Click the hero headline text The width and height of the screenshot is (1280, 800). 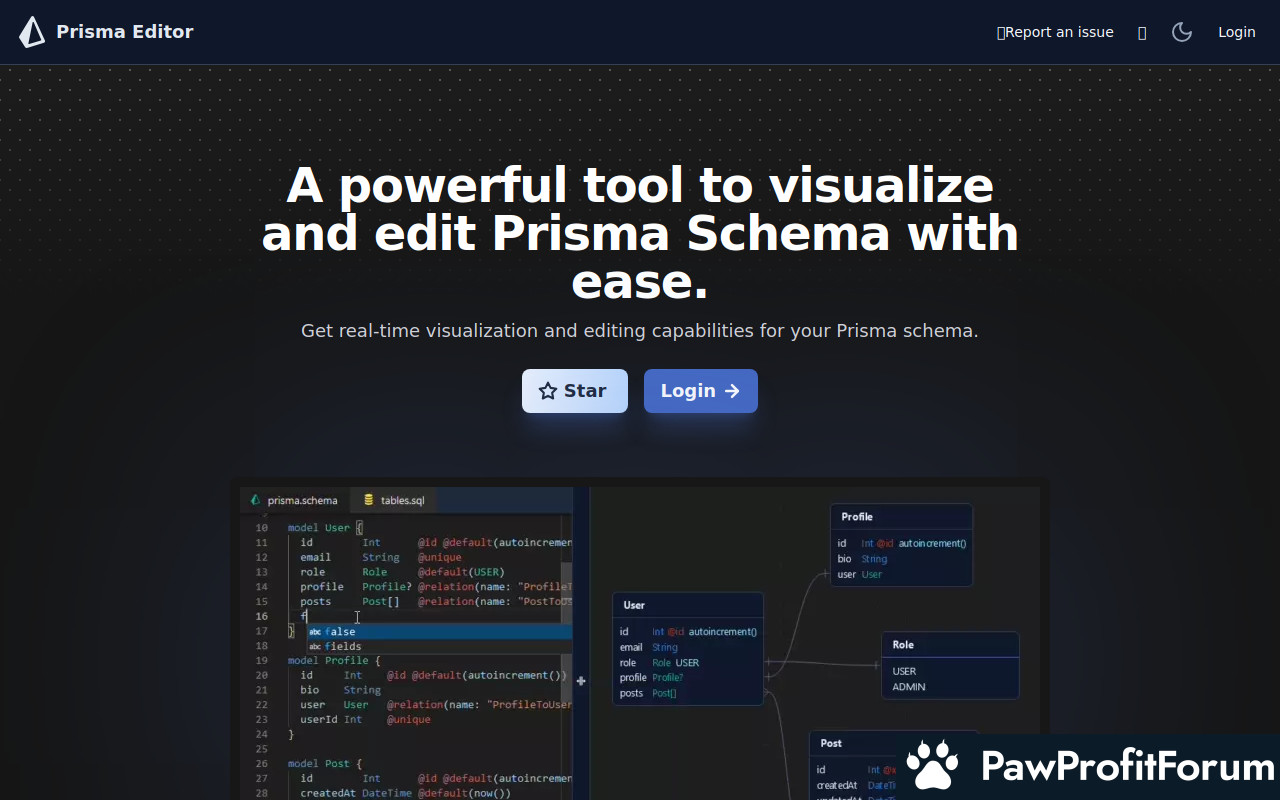(x=640, y=234)
